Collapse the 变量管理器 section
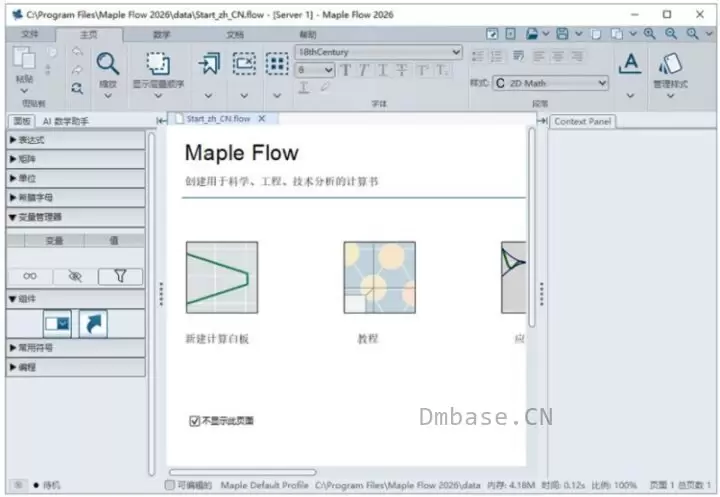Image resolution: width=720 pixels, height=497 pixels. click(76, 217)
